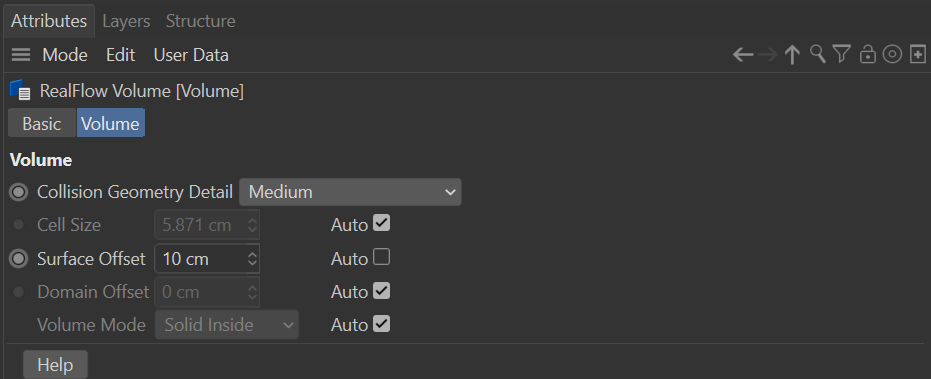Click the Surface Offset stepper arrows

tap(252, 259)
